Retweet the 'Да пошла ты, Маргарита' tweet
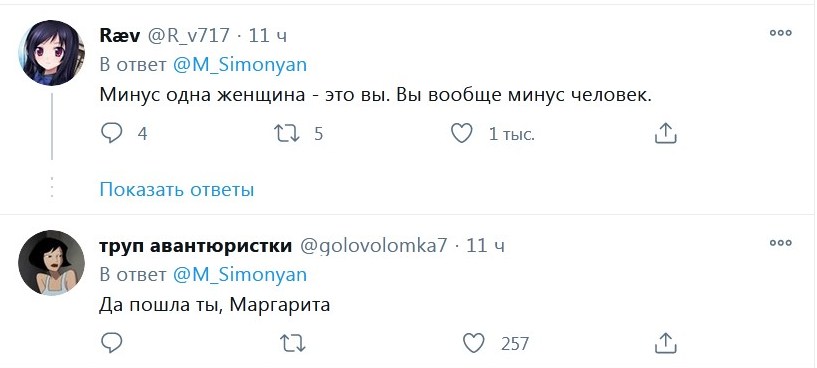 [293, 344]
